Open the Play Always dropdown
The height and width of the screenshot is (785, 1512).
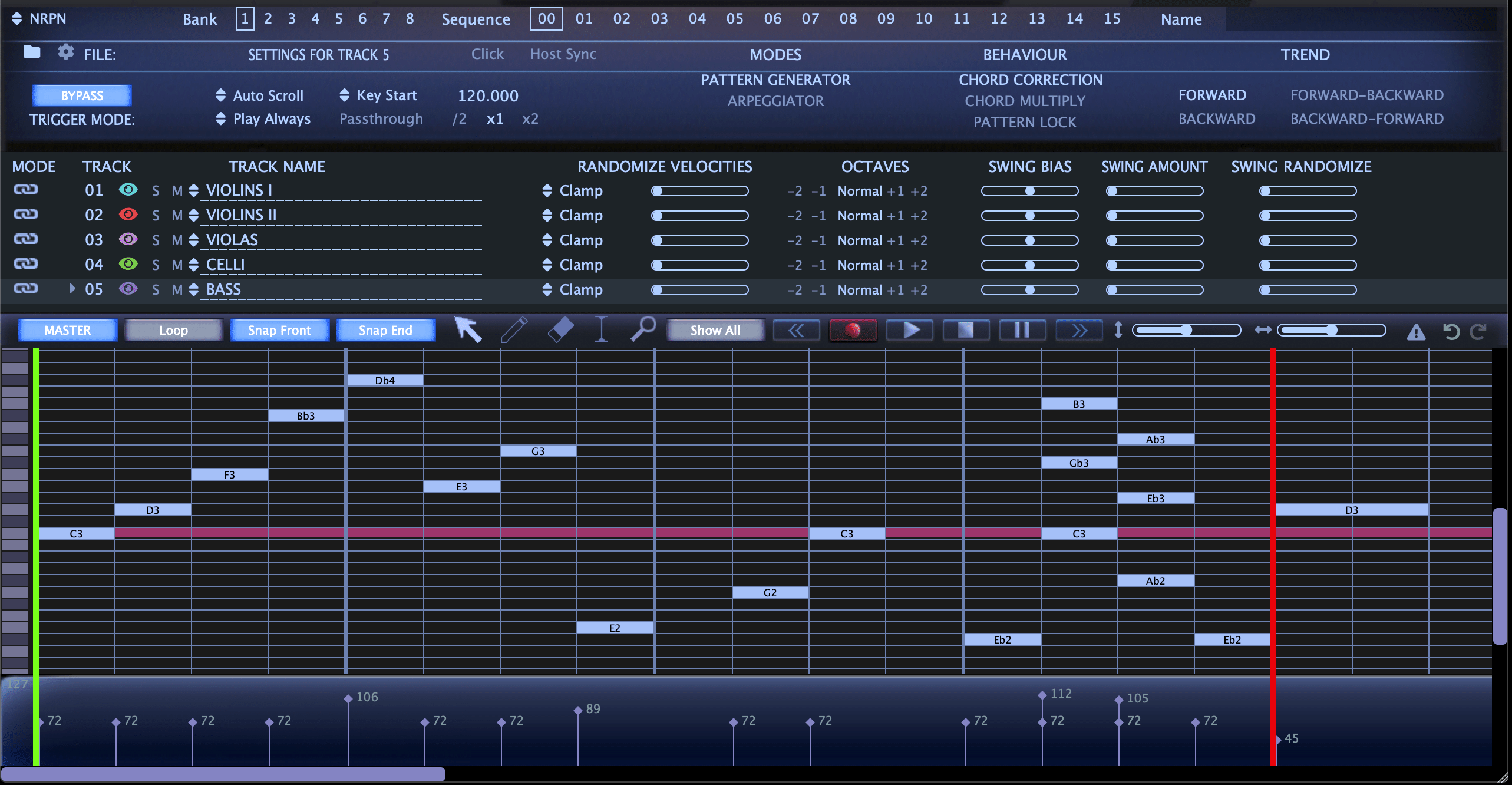coord(263,119)
